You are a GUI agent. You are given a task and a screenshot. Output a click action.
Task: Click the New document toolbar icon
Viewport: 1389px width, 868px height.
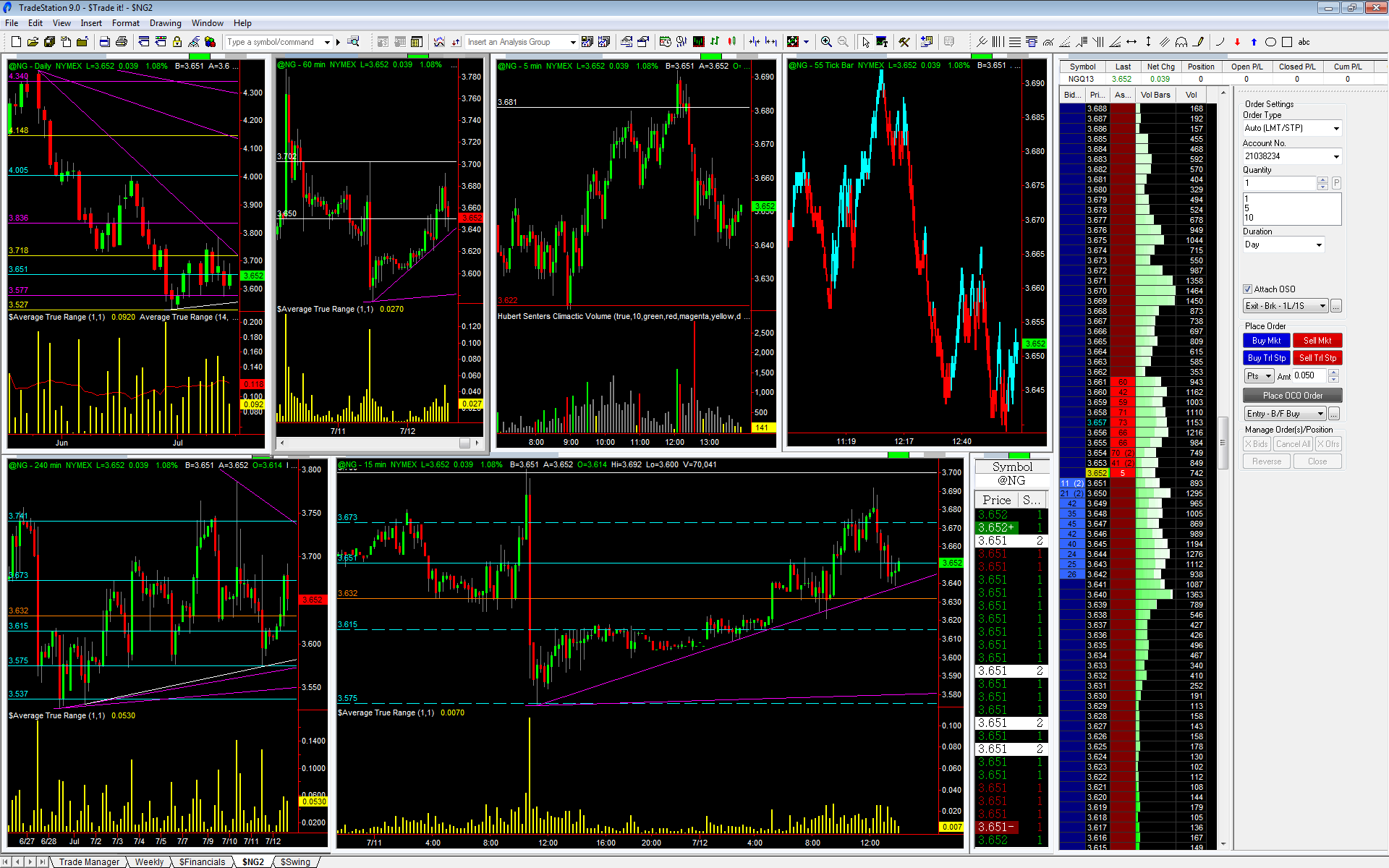[16, 42]
